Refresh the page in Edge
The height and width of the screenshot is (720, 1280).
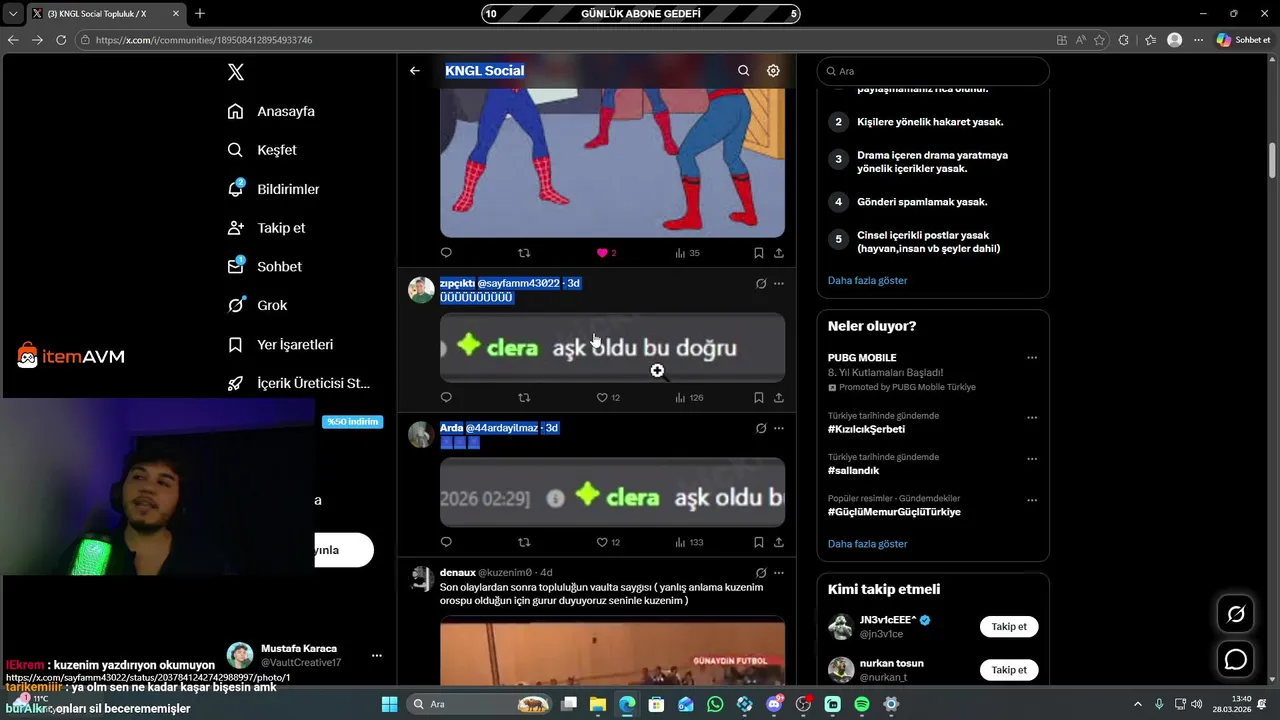pos(61,40)
